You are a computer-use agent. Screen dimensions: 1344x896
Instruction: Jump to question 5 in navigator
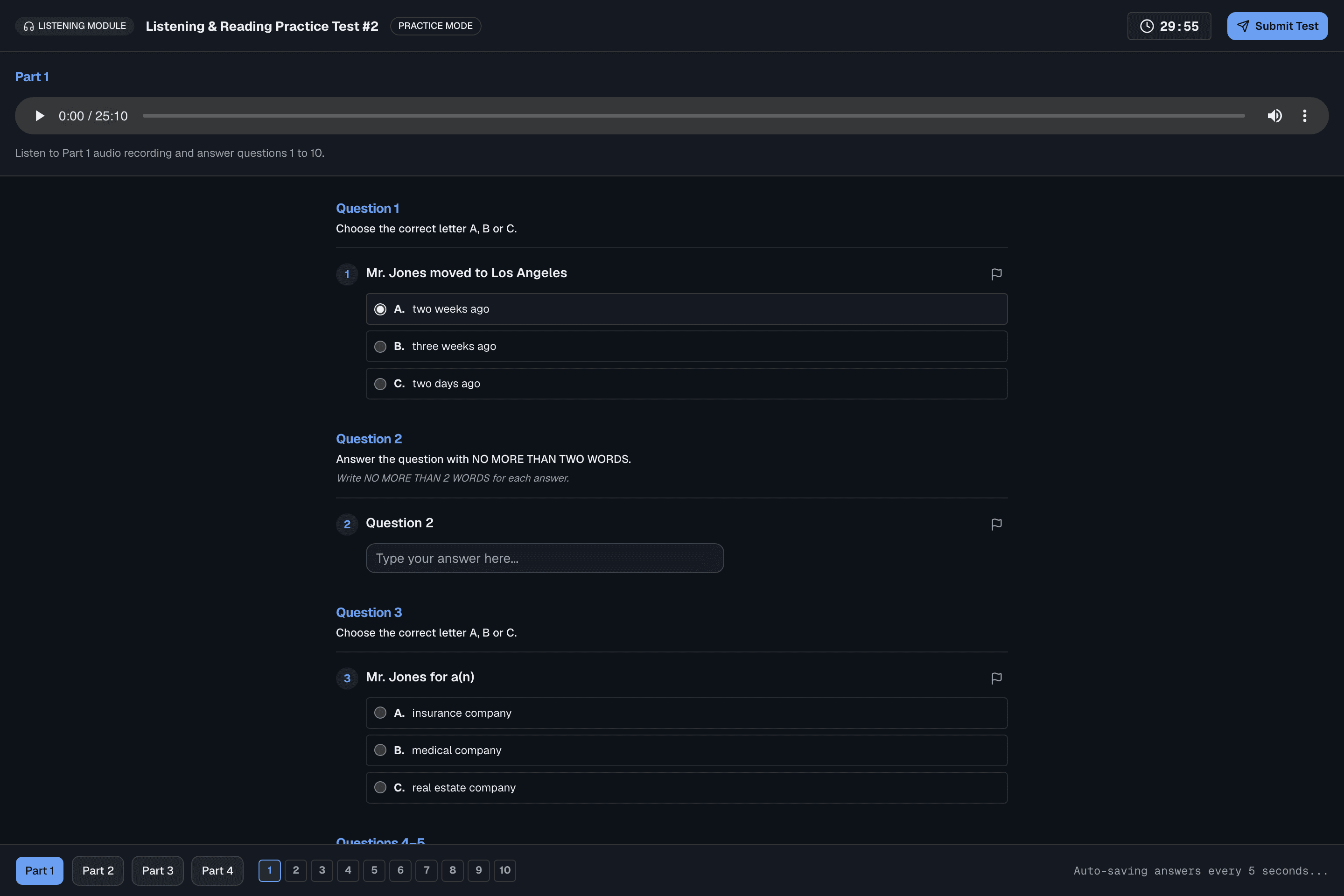tap(374, 871)
